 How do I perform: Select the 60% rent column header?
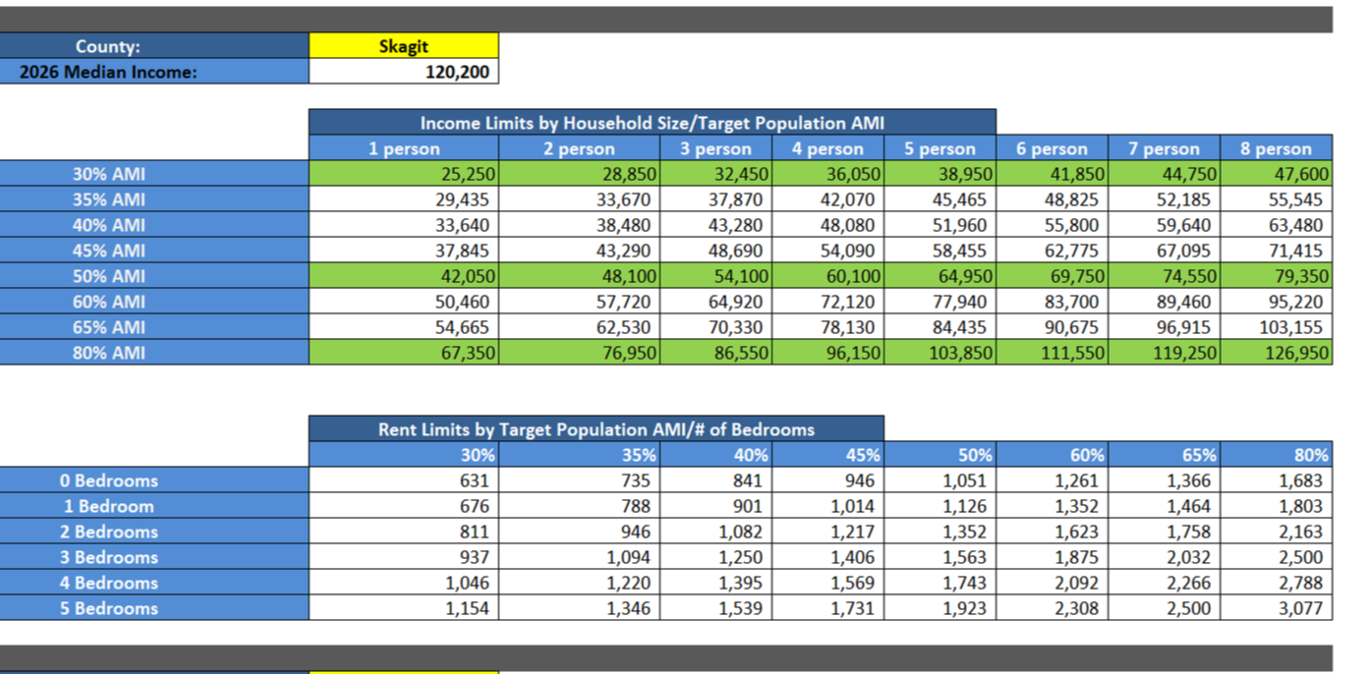coord(1051,454)
